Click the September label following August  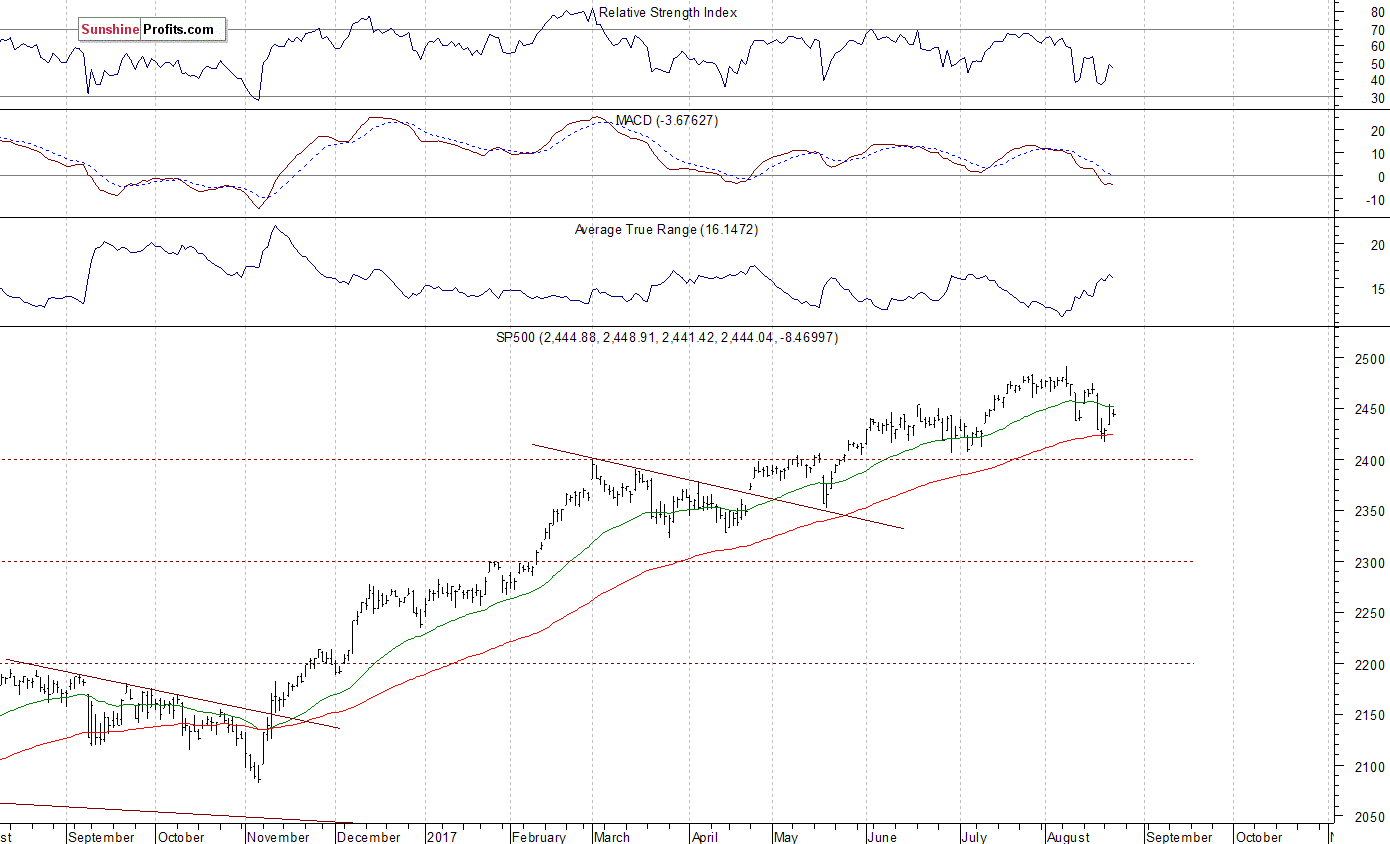click(x=1180, y=837)
